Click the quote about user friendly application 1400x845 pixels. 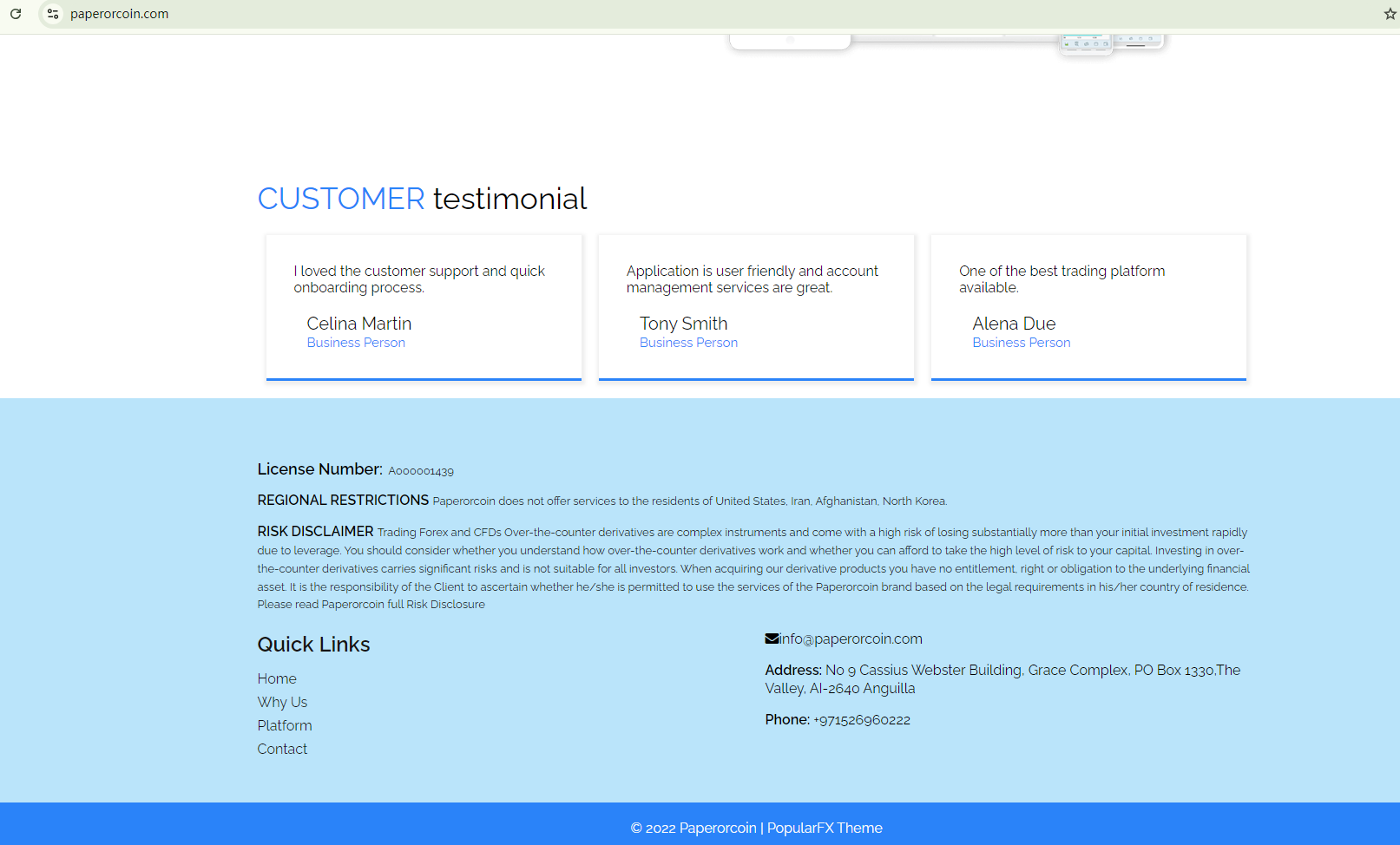(753, 279)
